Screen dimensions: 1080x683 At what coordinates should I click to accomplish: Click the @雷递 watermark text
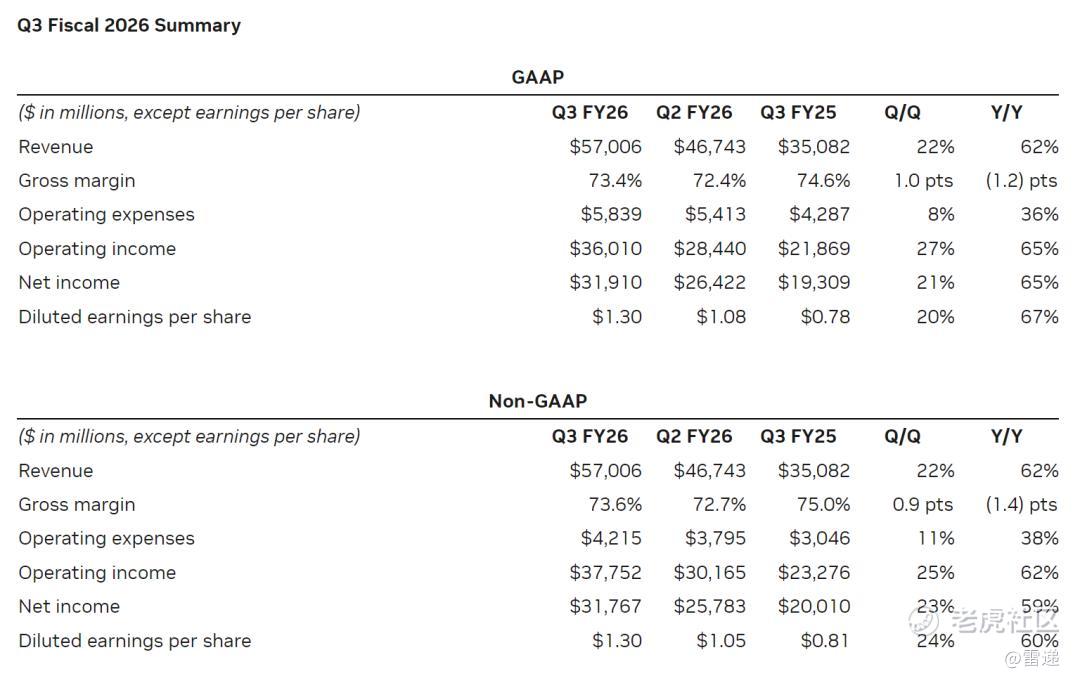click(x=1031, y=658)
